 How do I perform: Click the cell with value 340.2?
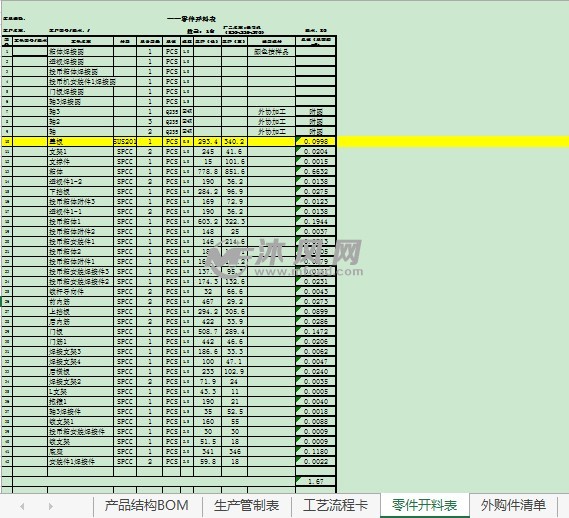234,142
